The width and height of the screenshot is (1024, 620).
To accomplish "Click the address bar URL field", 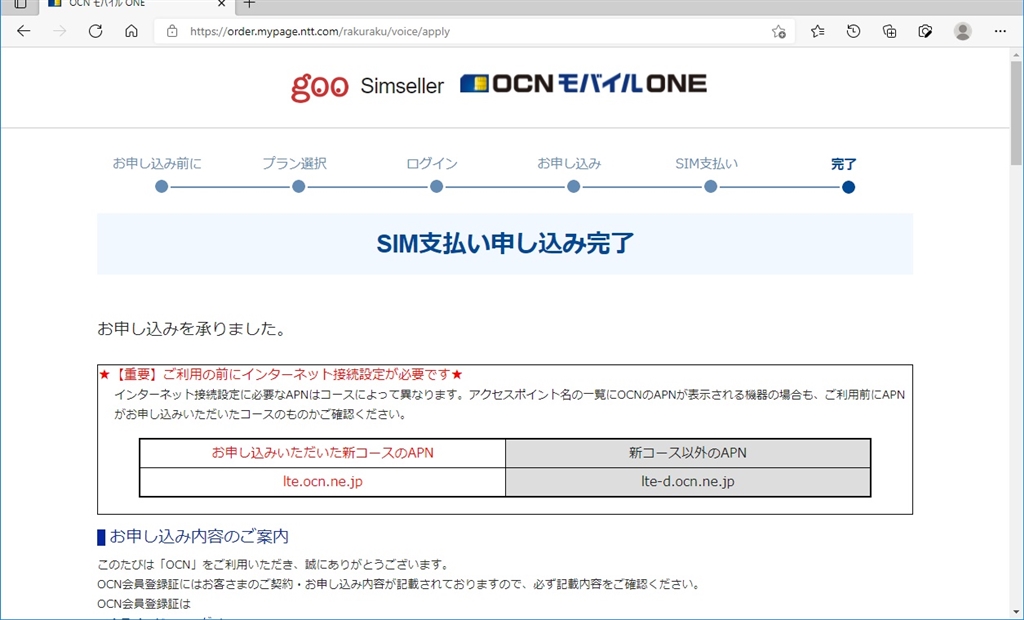I will (x=475, y=31).
